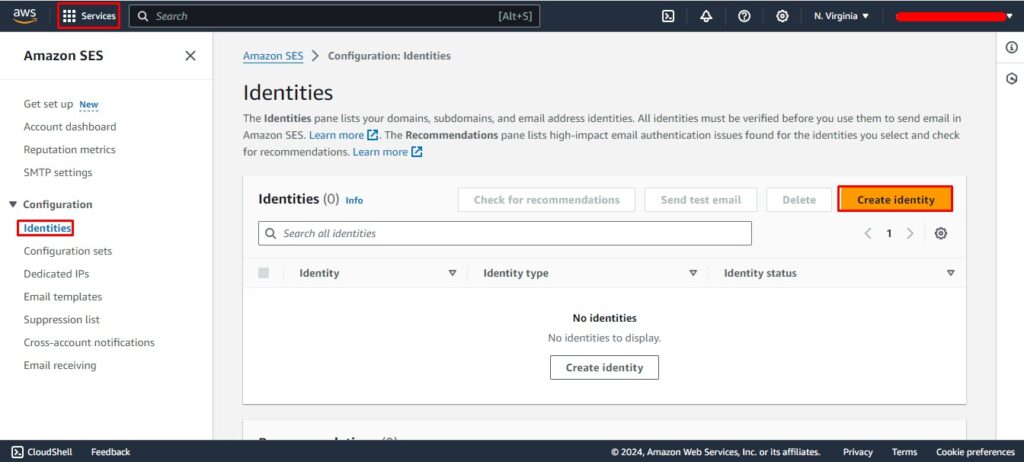Open Privacy link in footer
Screen dimensions: 1024x462
click(x=857, y=452)
